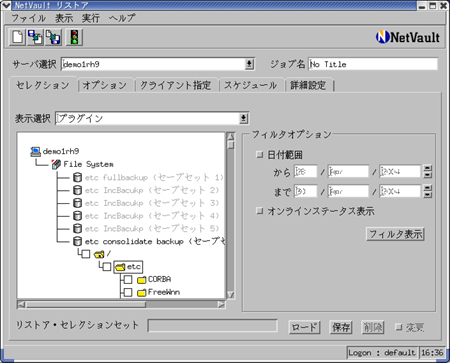Click the open etc folder icon
450x363 pixels.
120,267
